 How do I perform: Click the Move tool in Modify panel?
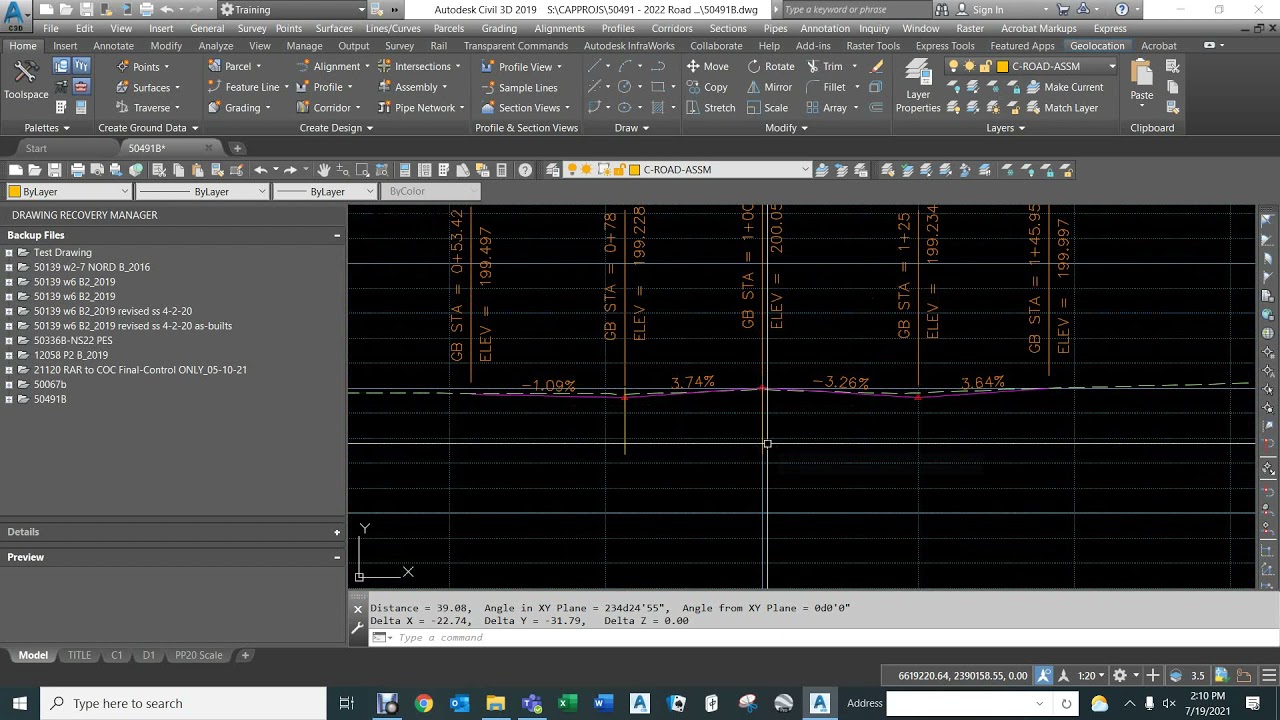707,66
